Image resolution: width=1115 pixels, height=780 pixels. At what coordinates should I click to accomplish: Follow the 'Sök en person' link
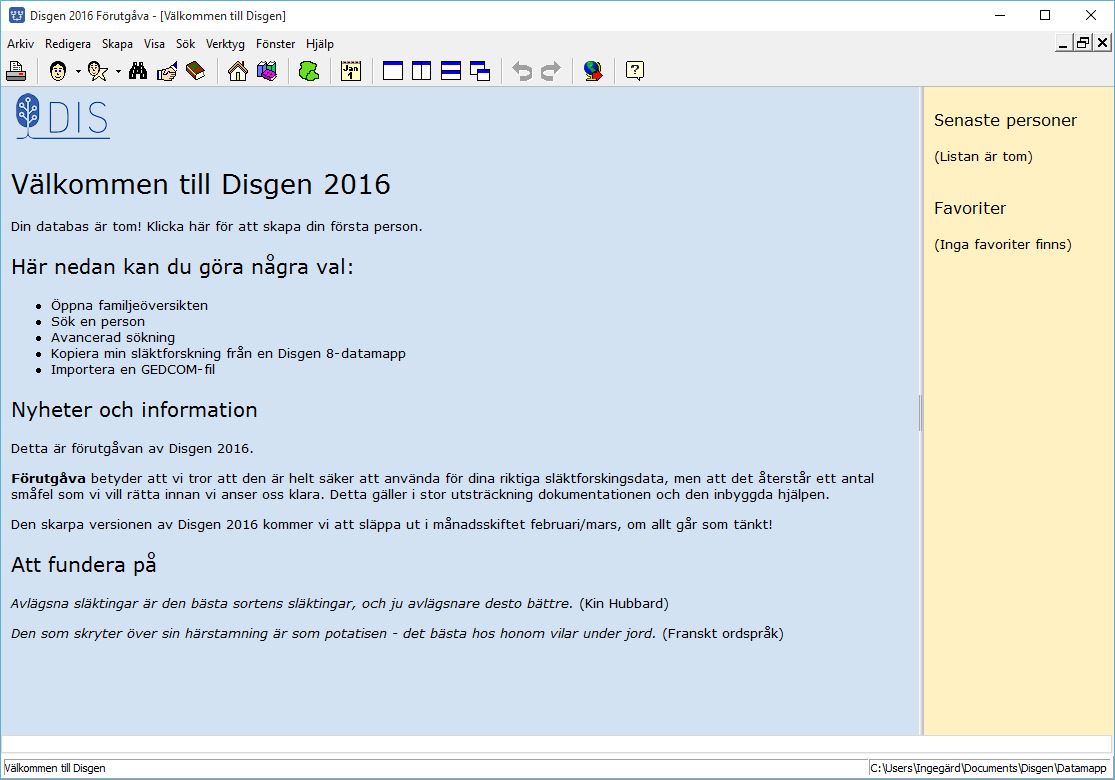click(98, 321)
